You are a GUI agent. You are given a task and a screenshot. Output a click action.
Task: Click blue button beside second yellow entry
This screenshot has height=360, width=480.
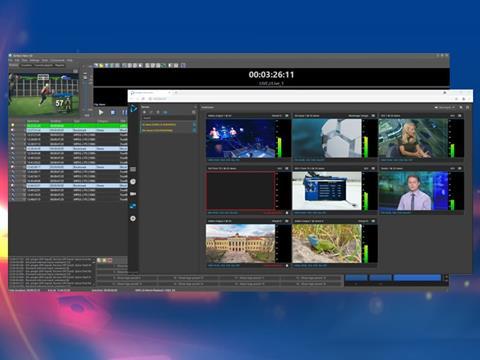click(x=194, y=130)
